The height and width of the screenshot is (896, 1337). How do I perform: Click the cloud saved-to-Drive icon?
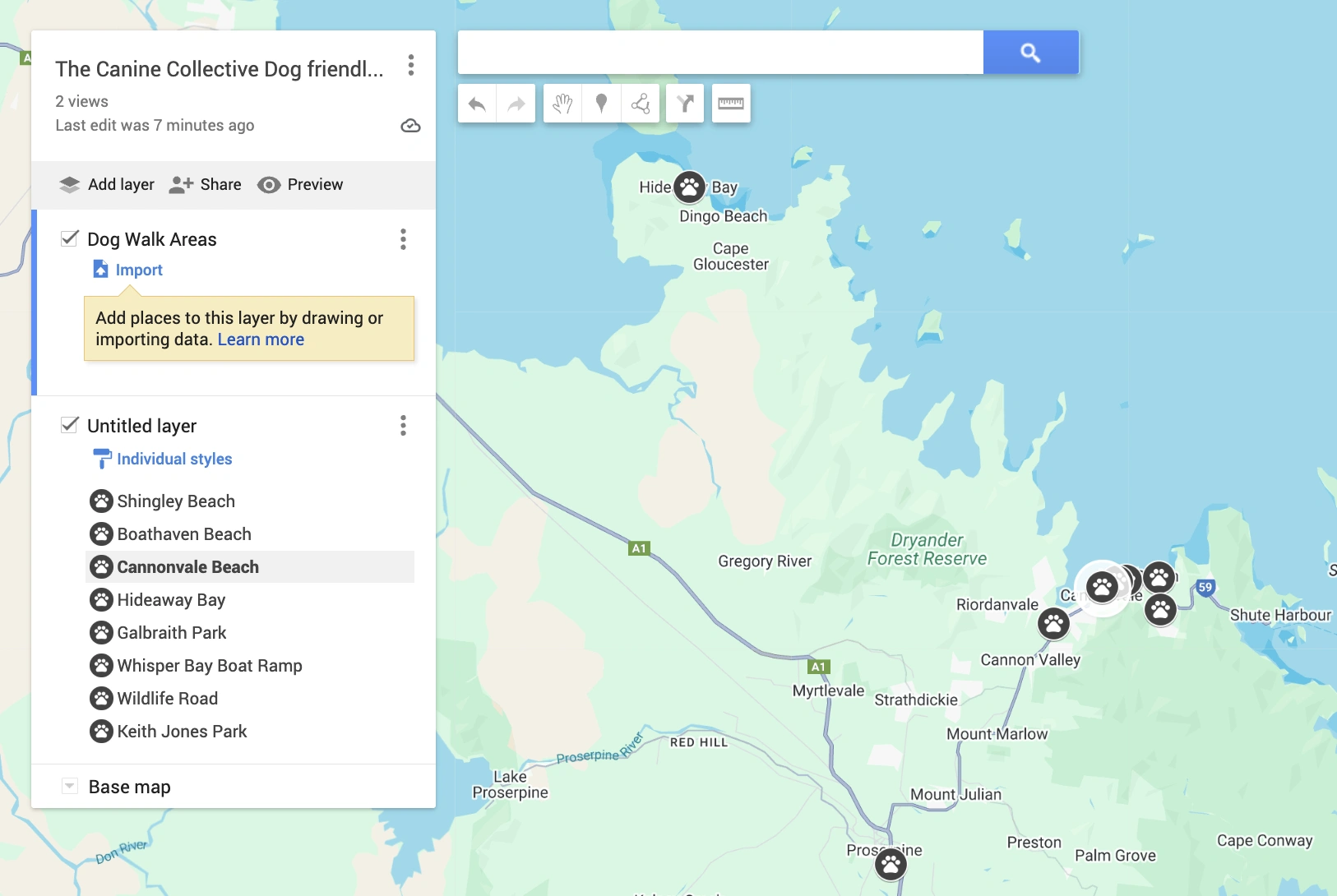[x=410, y=126]
